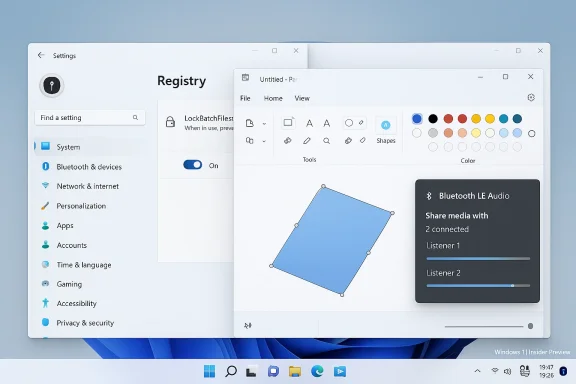
Task: Click the Registry heading text
Action: (x=181, y=80)
